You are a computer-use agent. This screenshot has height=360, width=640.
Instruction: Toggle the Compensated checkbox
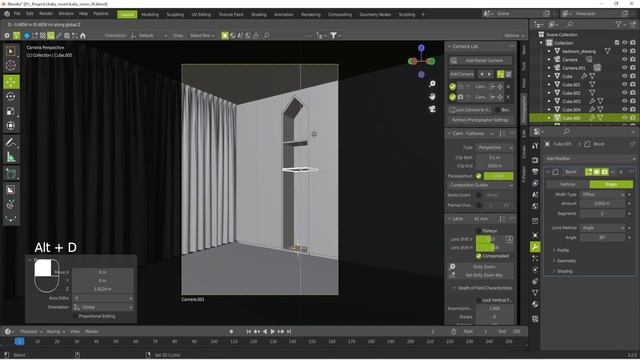[478, 256]
